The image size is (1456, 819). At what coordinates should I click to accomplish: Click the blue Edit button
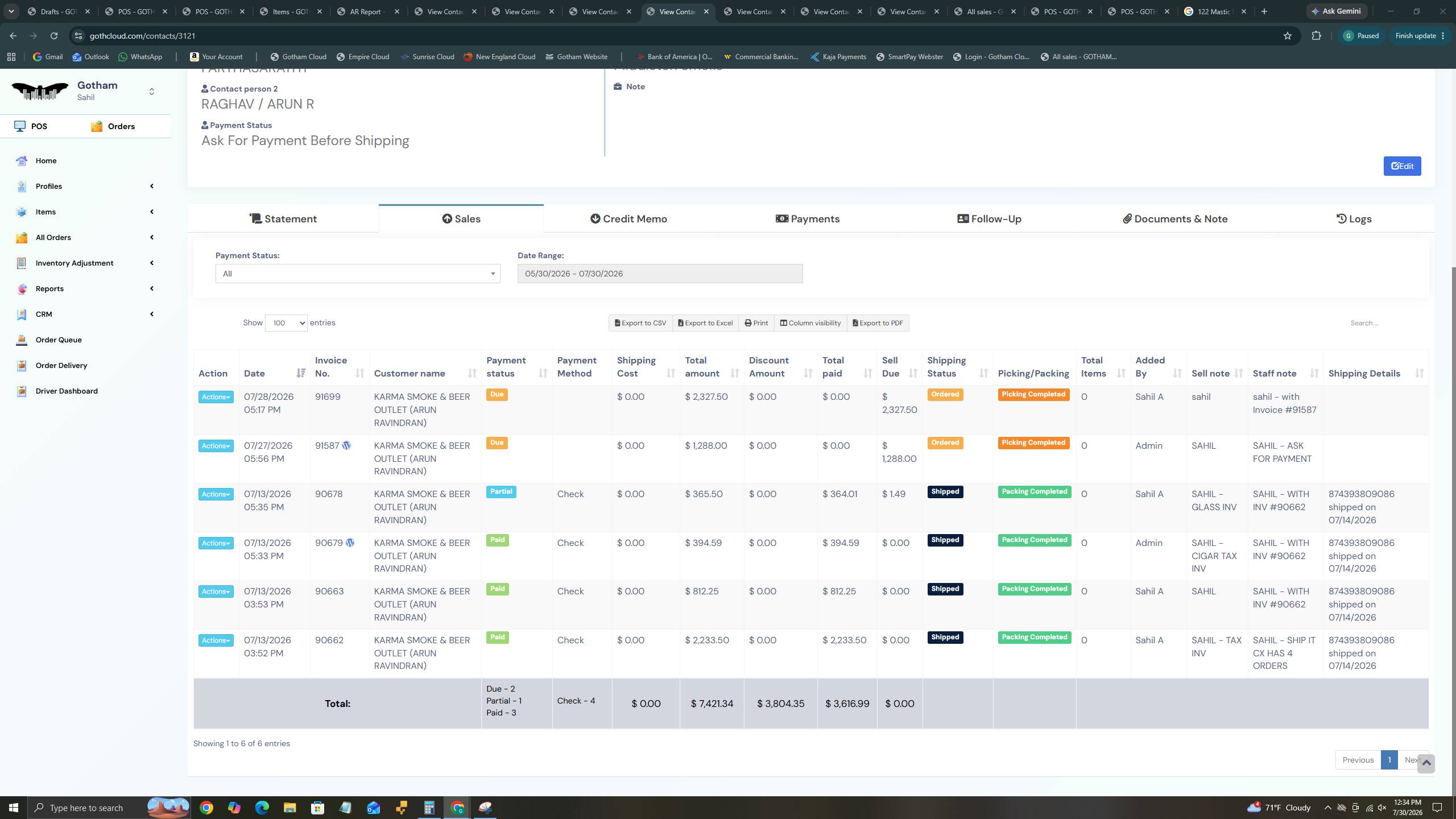(1402, 166)
